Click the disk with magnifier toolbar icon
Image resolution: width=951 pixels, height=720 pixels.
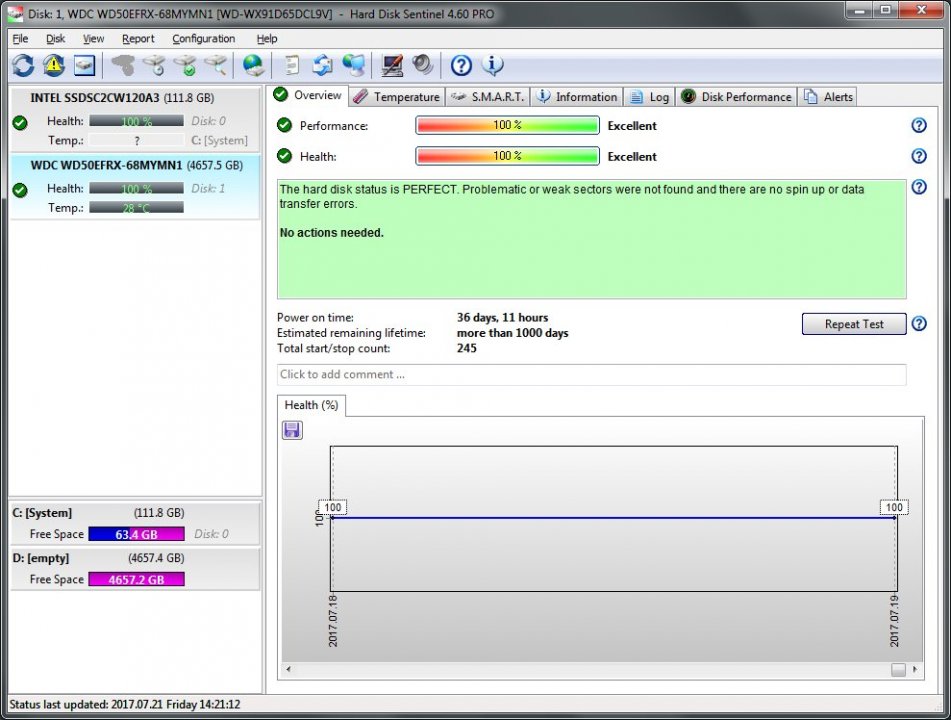[x=216, y=65]
